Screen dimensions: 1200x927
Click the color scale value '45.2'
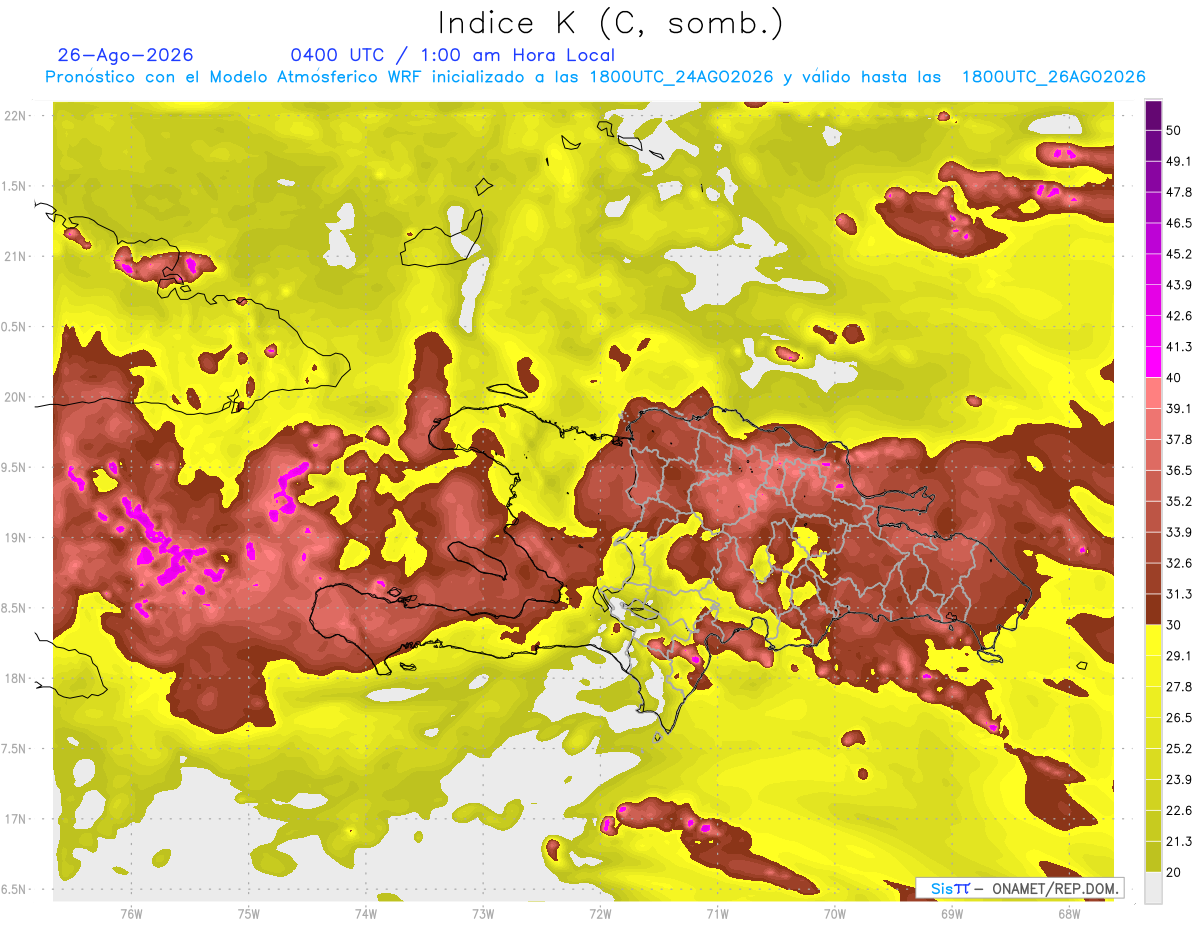[x=1178, y=254]
